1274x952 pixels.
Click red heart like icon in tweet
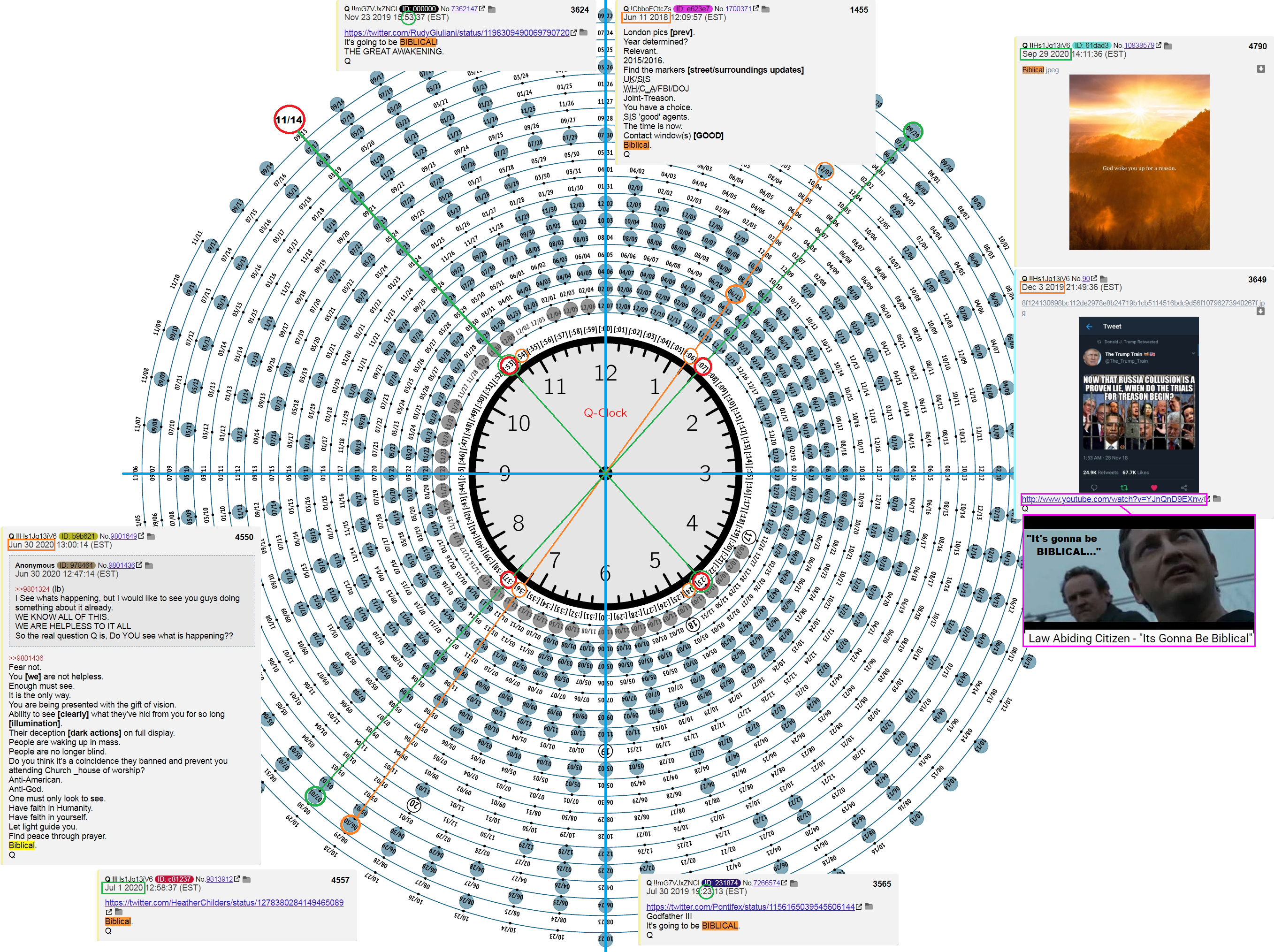(1153, 487)
